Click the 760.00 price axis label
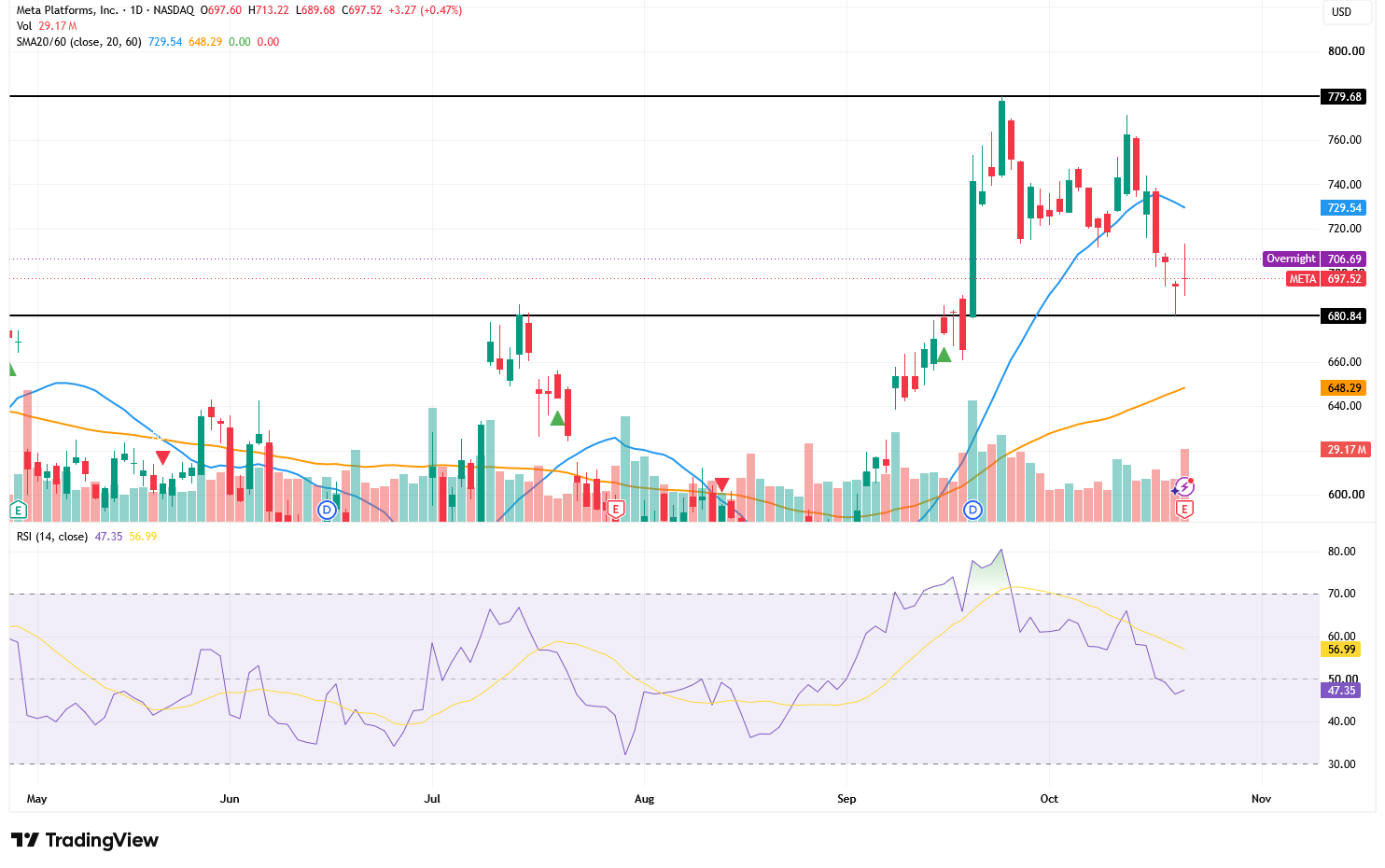Screen dimensions: 1385x868 (x=1346, y=140)
